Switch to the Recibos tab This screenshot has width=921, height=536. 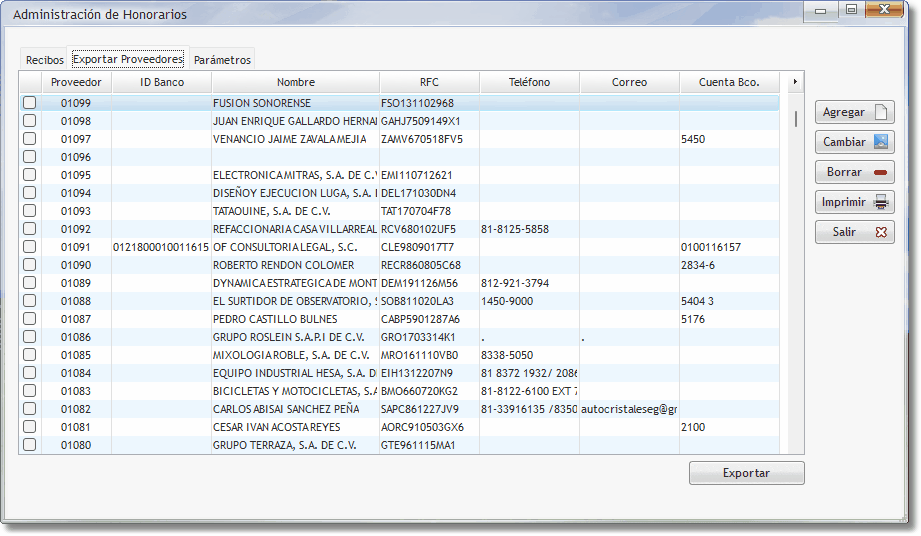(44, 60)
